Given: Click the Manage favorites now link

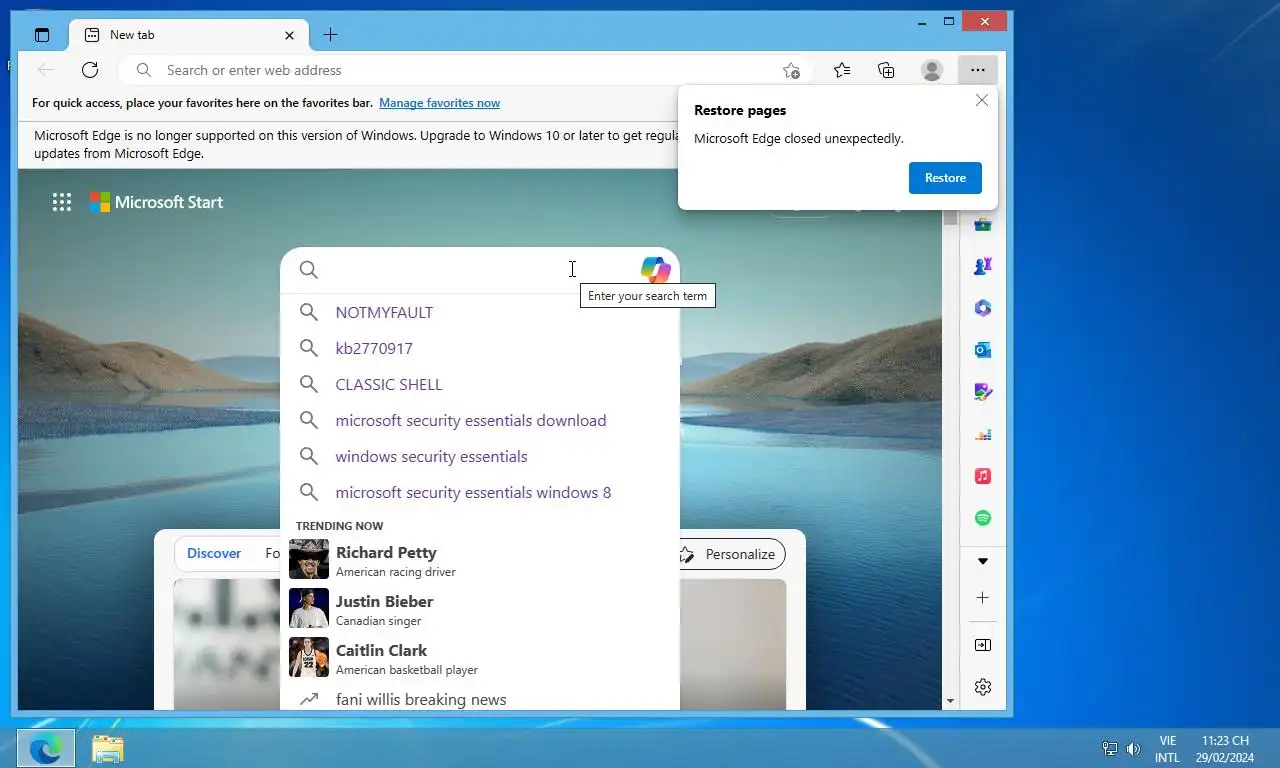Looking at the screenshot, I should coord(439,103).
